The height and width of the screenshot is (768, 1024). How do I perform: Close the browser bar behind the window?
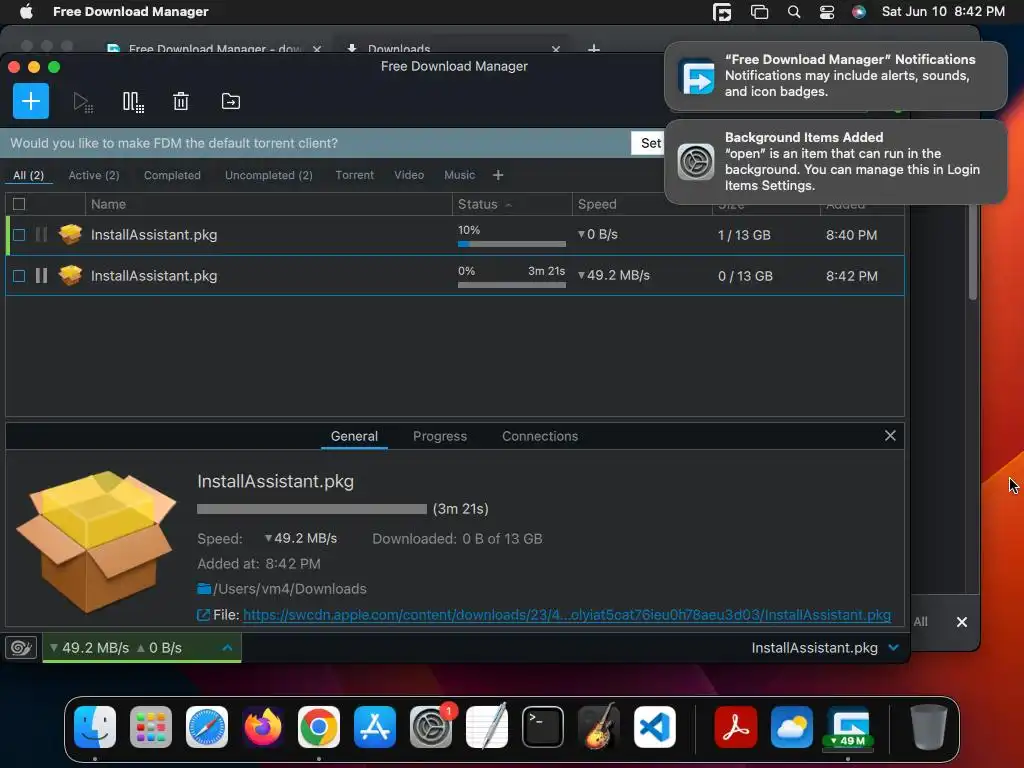(961, 622)
